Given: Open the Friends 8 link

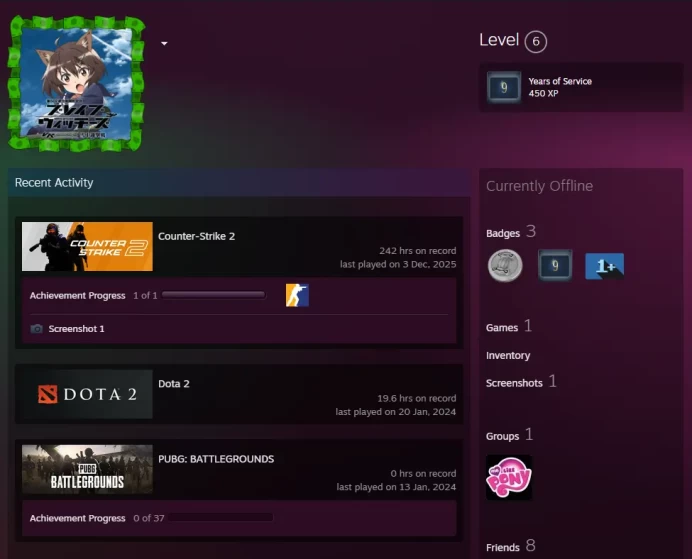Looking at the screenshot, I should [x=511, y=547].
